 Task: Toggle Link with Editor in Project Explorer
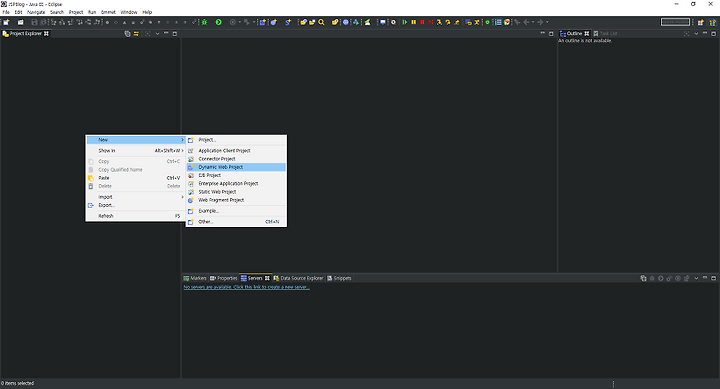coord(136,34)
